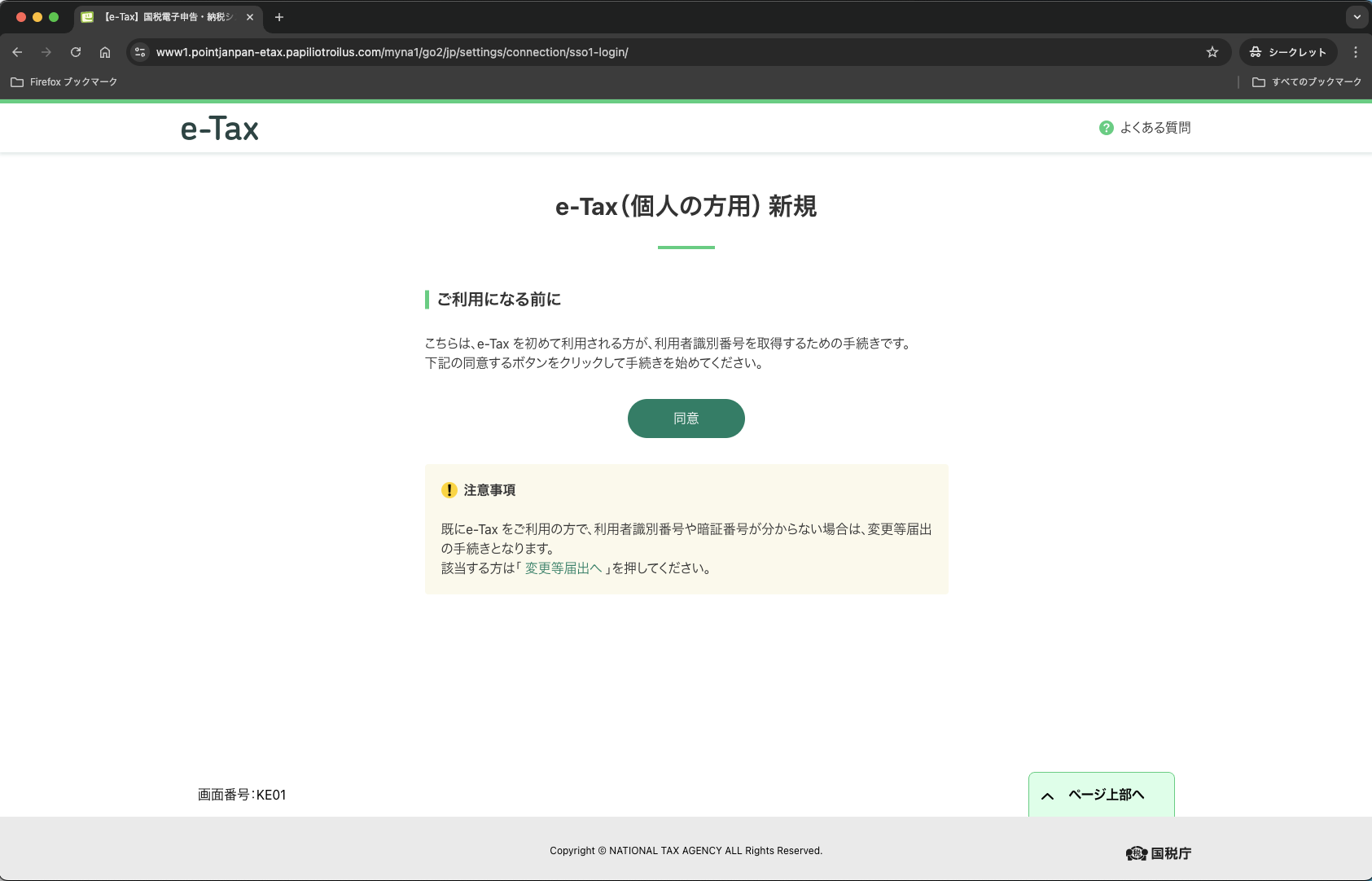Select the e-Tax 国税電子申告 browser tab
This screenshot has height=881, width=1372.
pyautogui.click(x=163, y=16)
